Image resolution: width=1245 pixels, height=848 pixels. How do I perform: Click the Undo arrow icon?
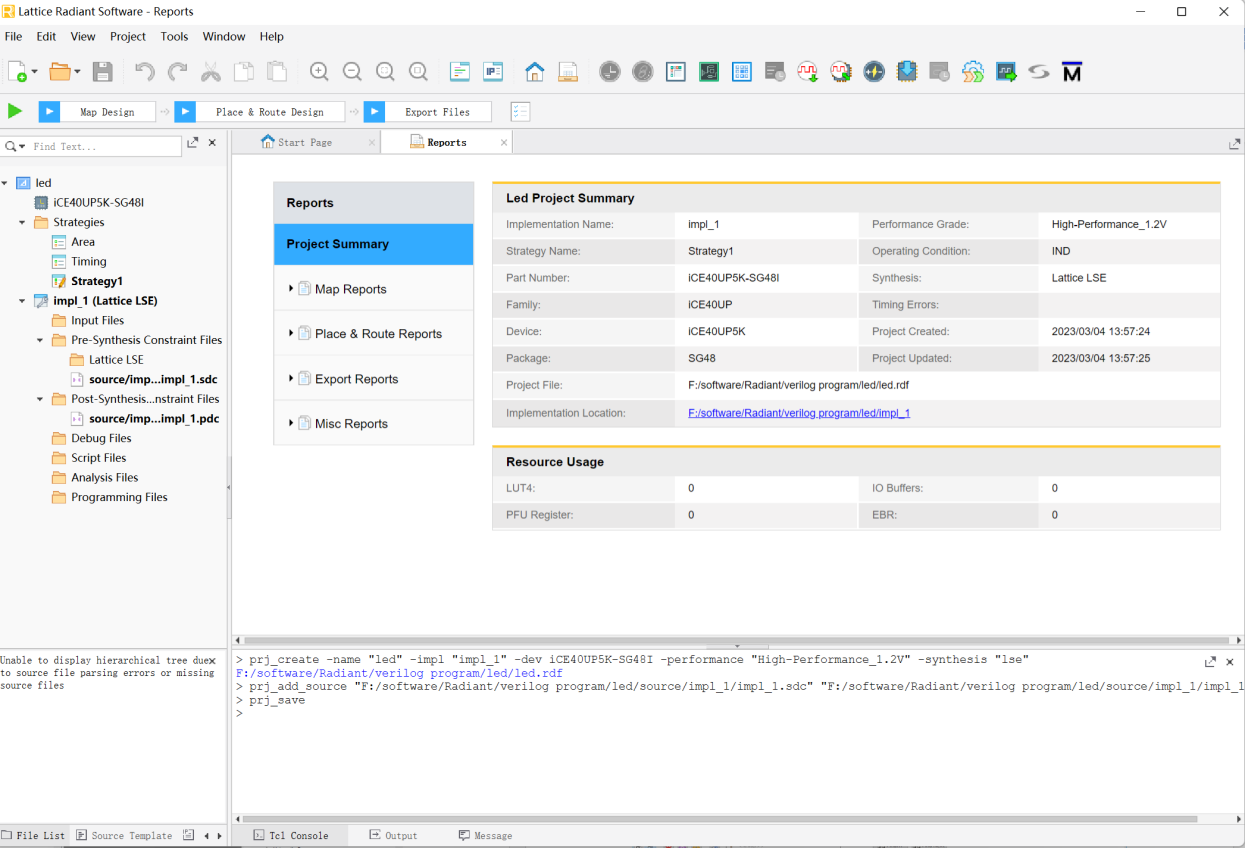pos(145,72)
